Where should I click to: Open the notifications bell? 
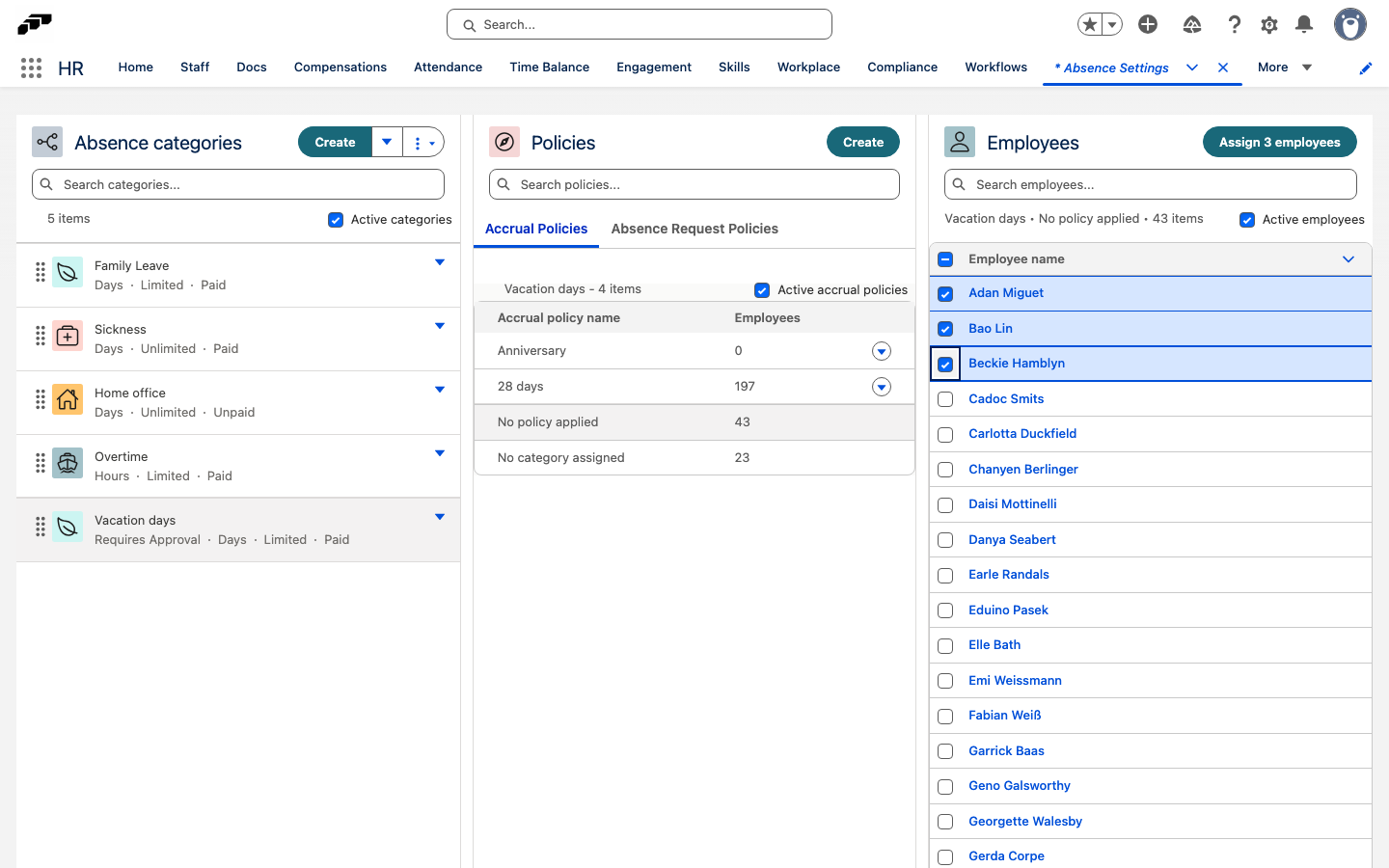(x=1304, y=25)
